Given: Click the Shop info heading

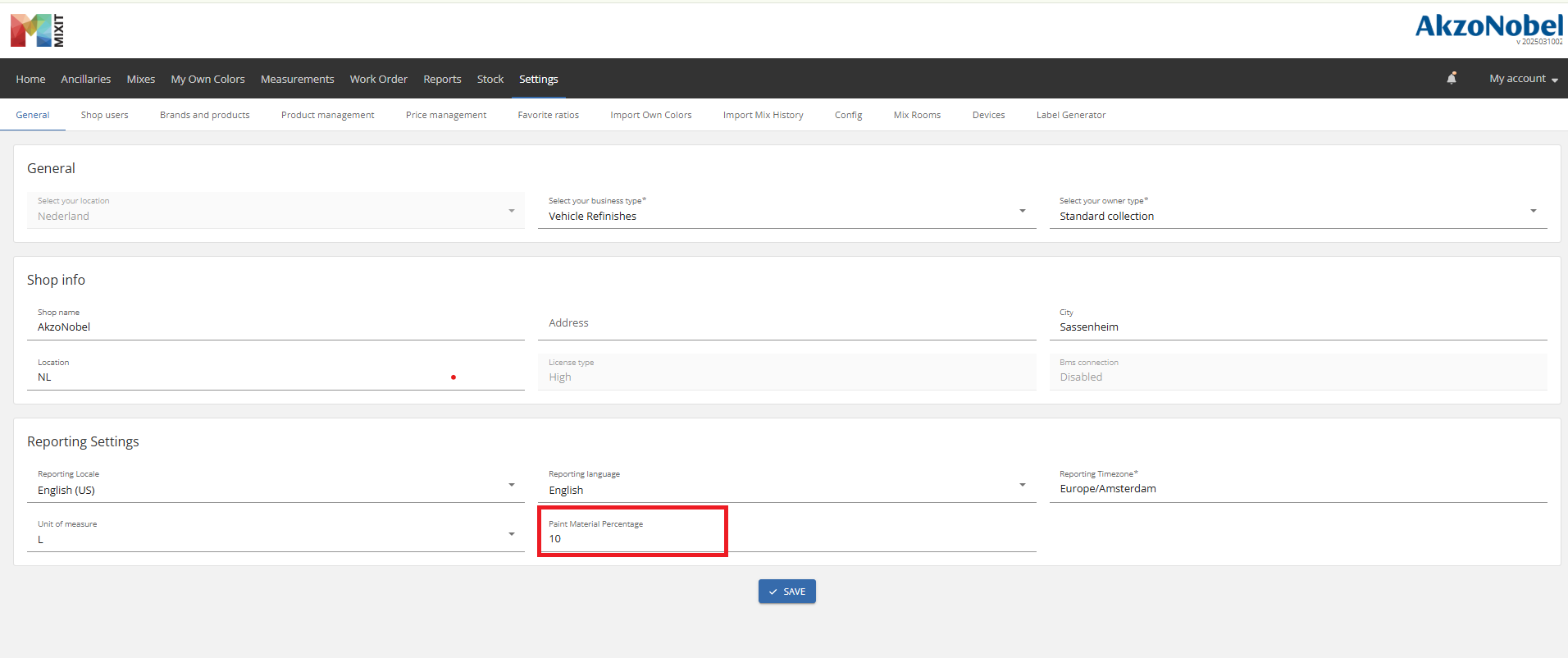Looking at the screenshot, I should [56, 280].
